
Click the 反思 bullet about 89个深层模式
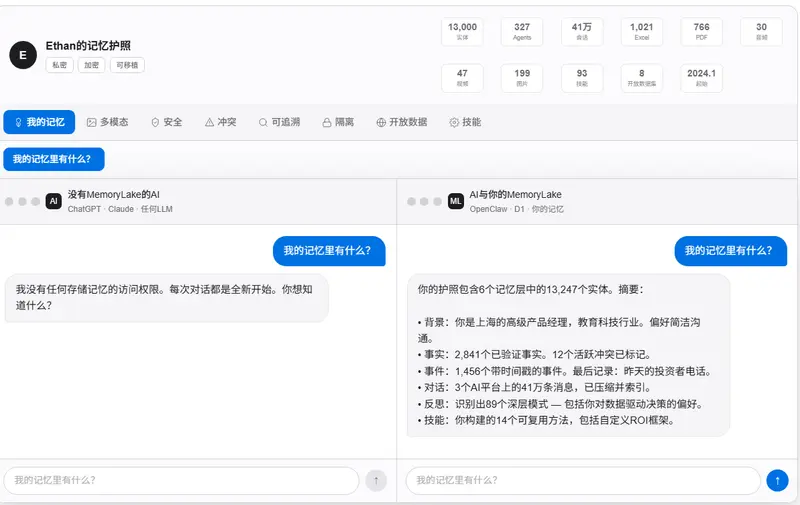(561, 403)
